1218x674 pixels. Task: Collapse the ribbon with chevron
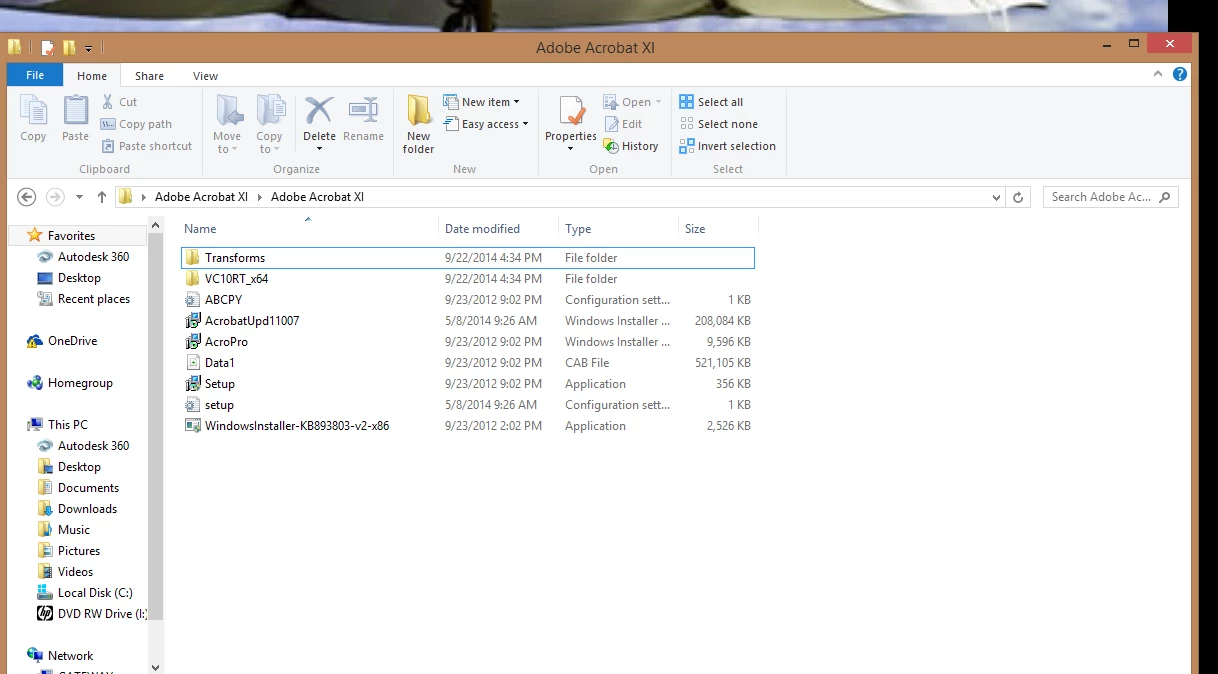(1158, 75)
